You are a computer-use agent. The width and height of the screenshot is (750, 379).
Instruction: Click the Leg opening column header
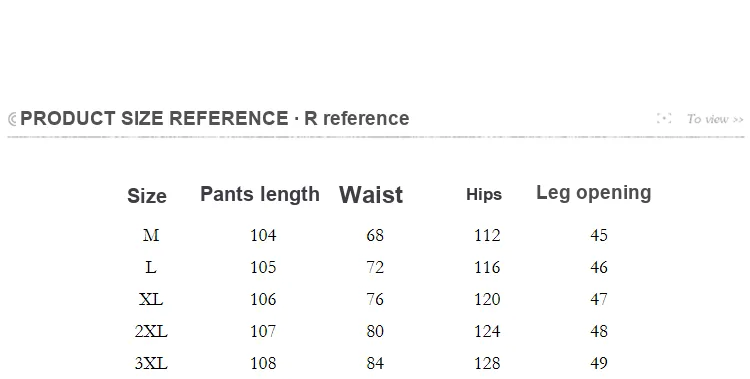(594, 193)
